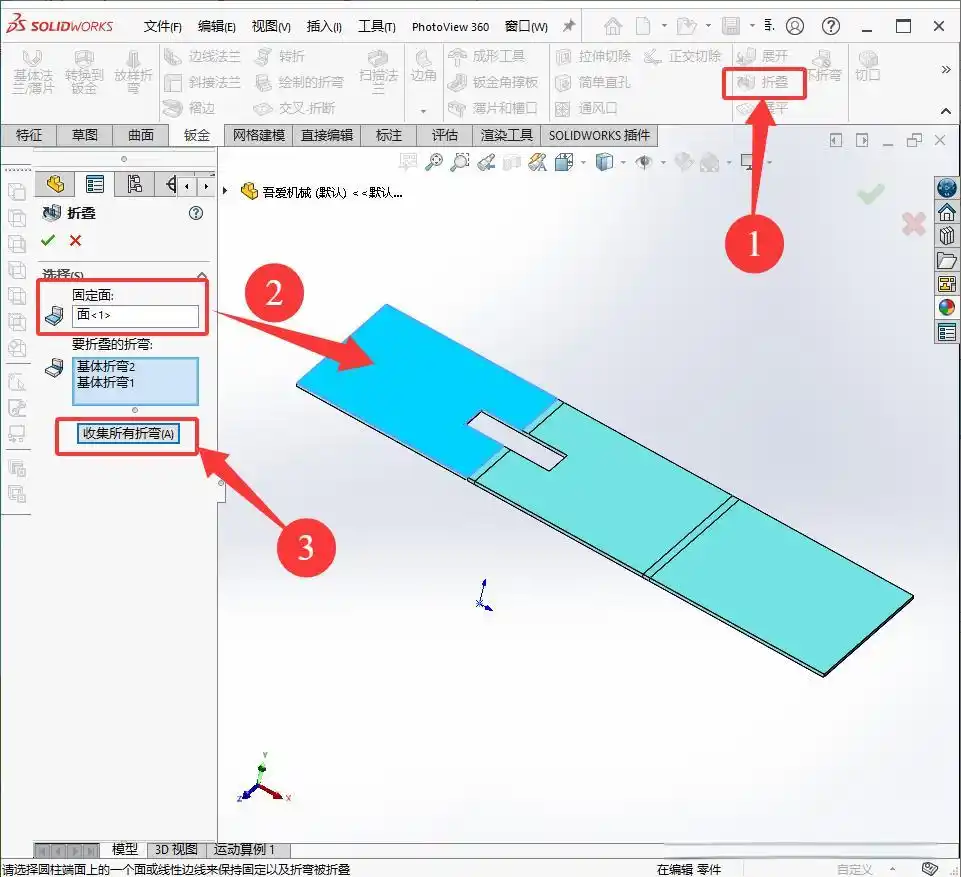Click the 边线法兰 edge flange tool
Image resolution: width=961 pixels, height=877 pixels.
point(202,56)
